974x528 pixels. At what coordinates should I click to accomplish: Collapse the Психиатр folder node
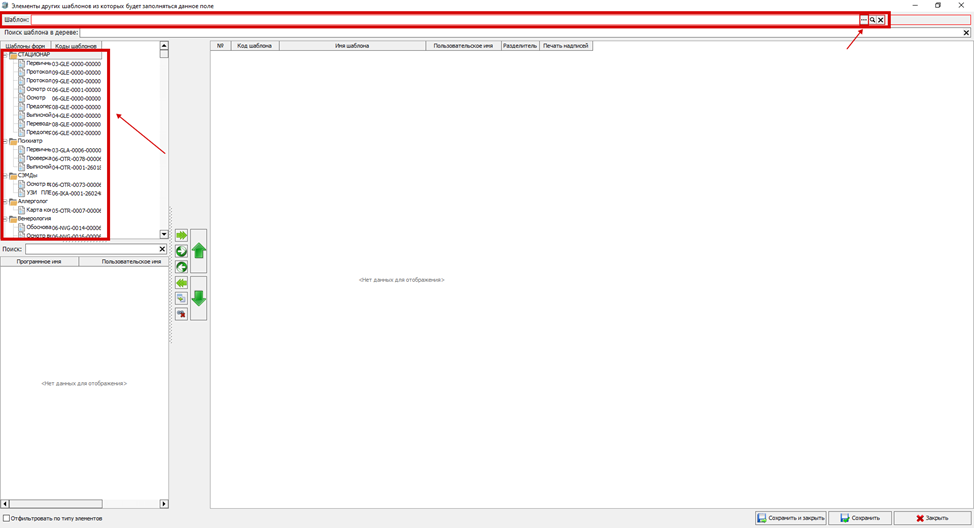5,141
